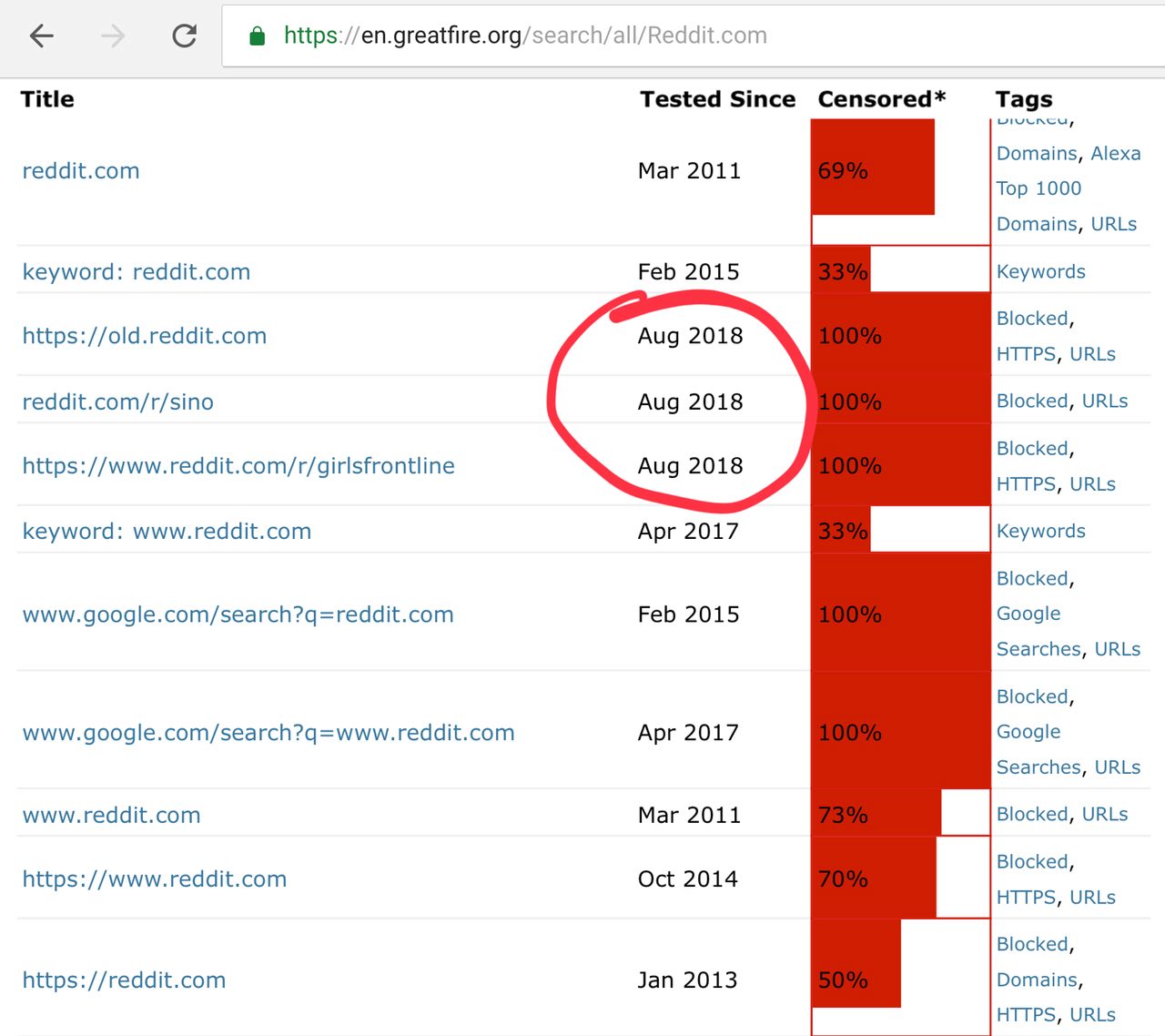The height and width of the screenshot is (1036, 1165).
Task: Click the Tags column header
Action: (1024, 99)
